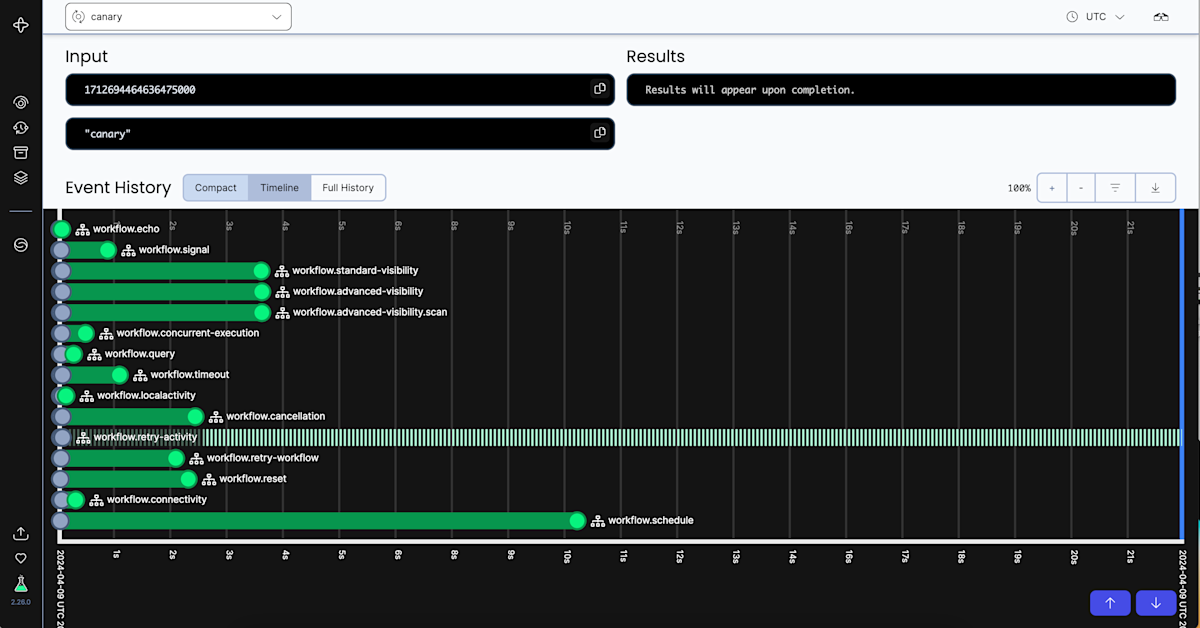
Task: Click the workflow.echo child workflow icon
Action: point(83,230)
